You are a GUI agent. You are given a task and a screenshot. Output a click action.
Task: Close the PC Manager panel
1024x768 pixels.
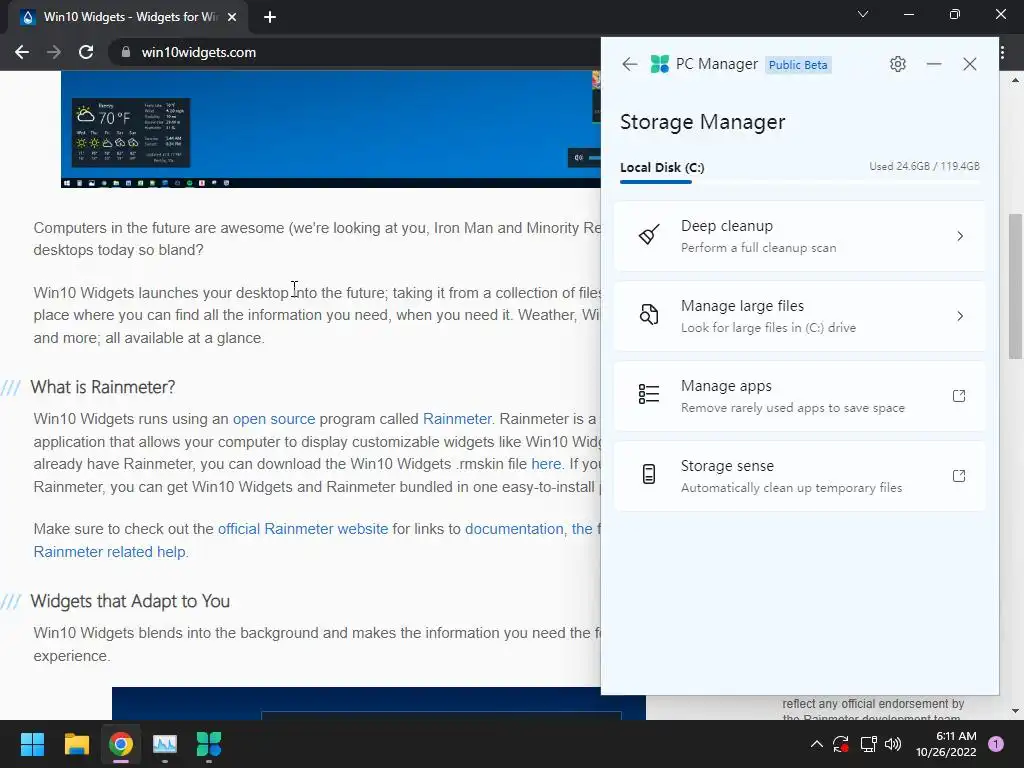970,64
